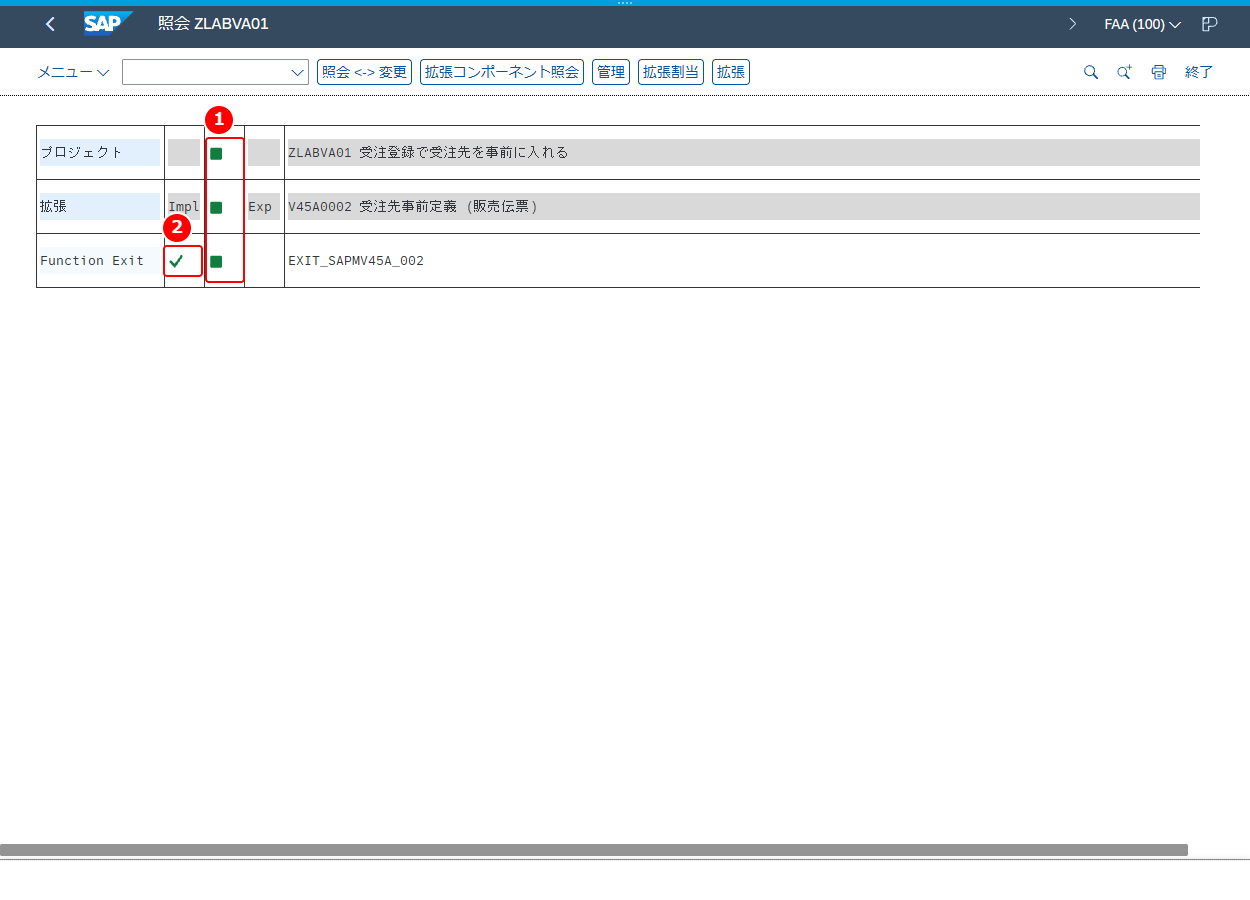Screen dimensions: 1250x900
Task: Click the 拡張コンポーネント照会 button
Action: pyautogui.click(x=502, y=72)
